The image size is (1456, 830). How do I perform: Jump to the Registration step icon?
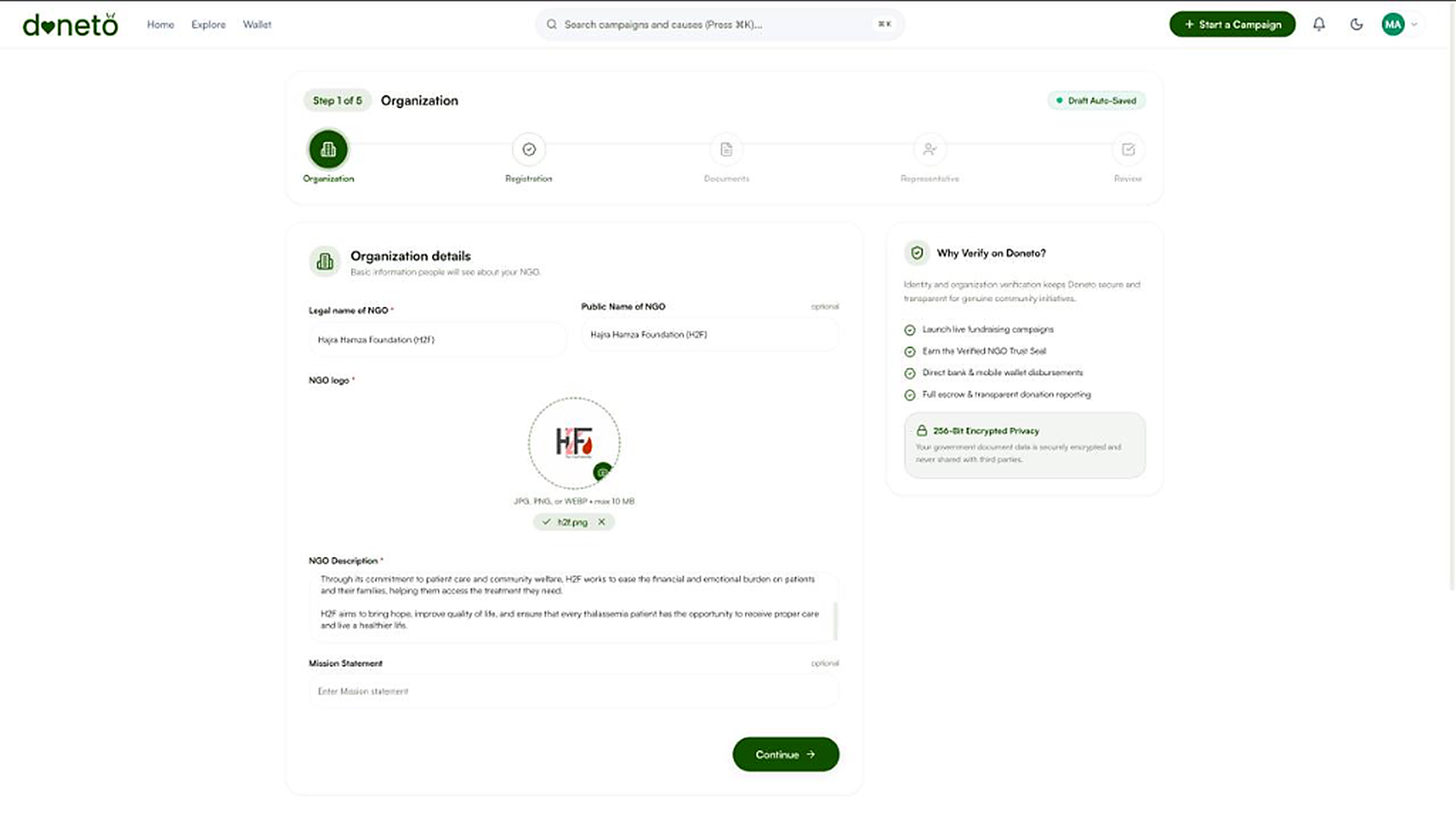[529, 149]
